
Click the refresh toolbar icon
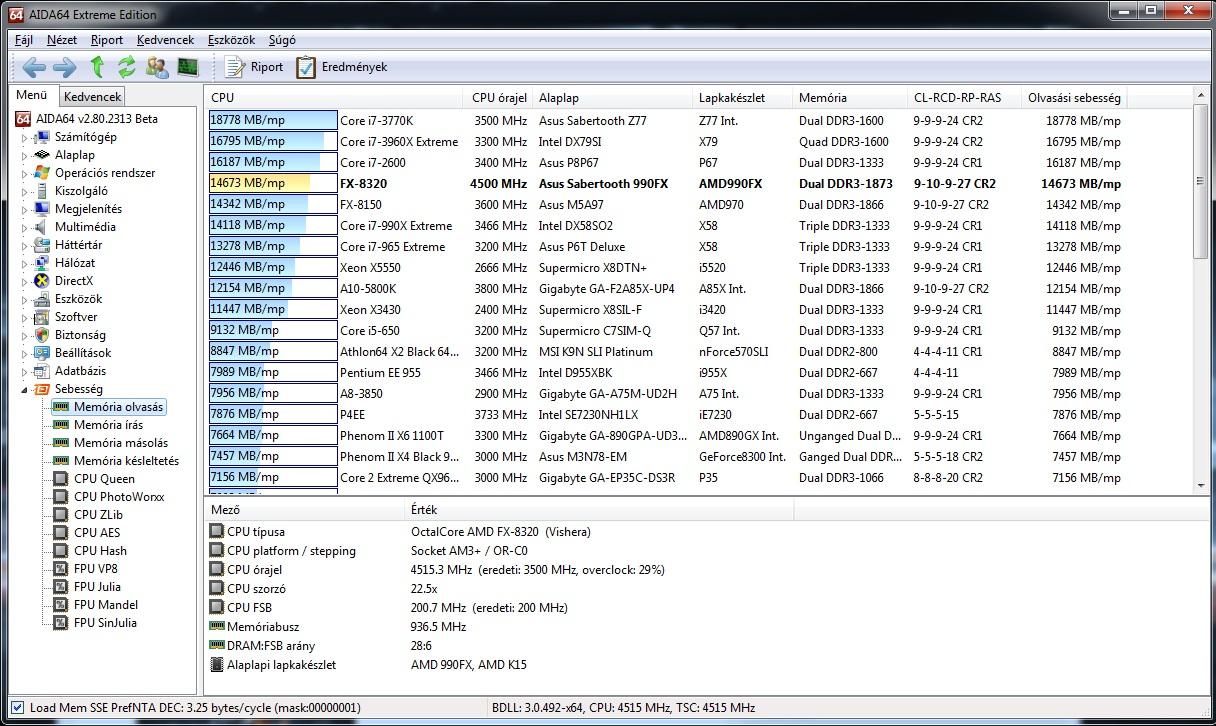pyautogui.click(x=126, y=67)
